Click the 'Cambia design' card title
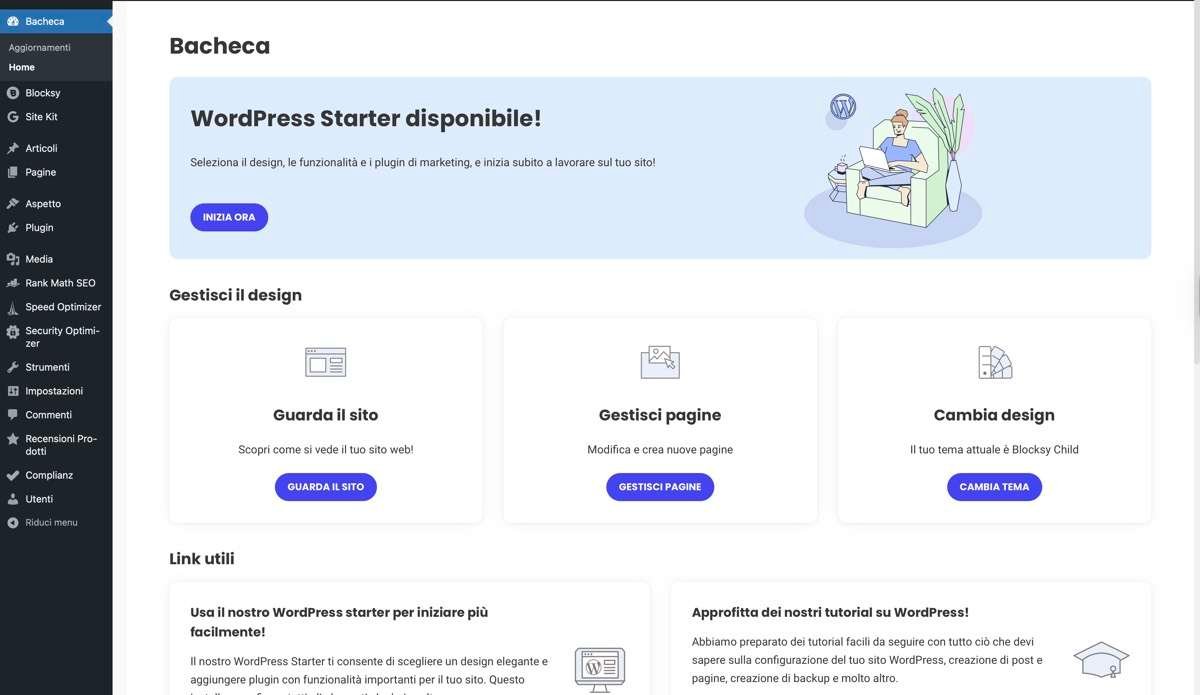1200x695 pixels. pyautogui.click(x=994, y=415)
